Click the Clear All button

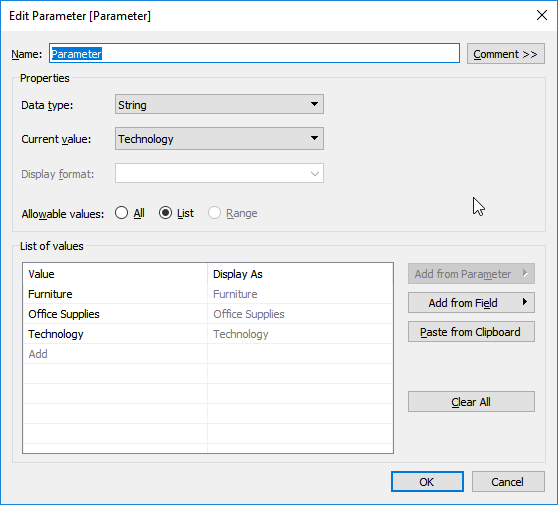[471, 402]
